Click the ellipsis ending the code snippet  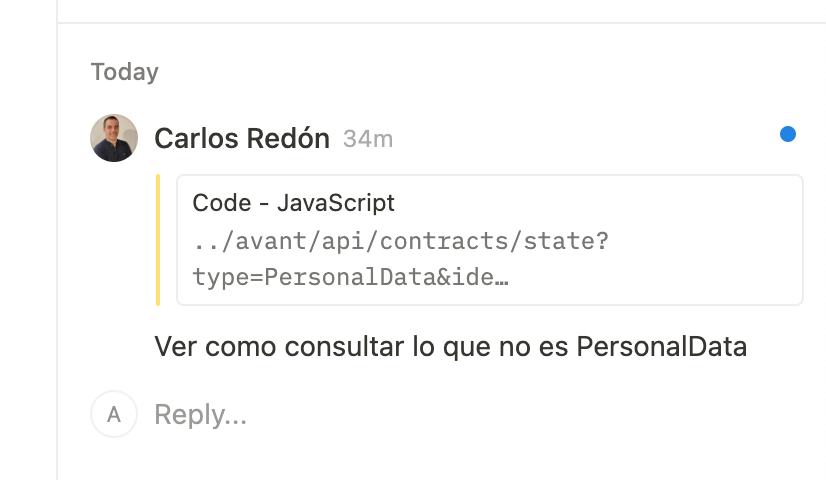(501, 277)
